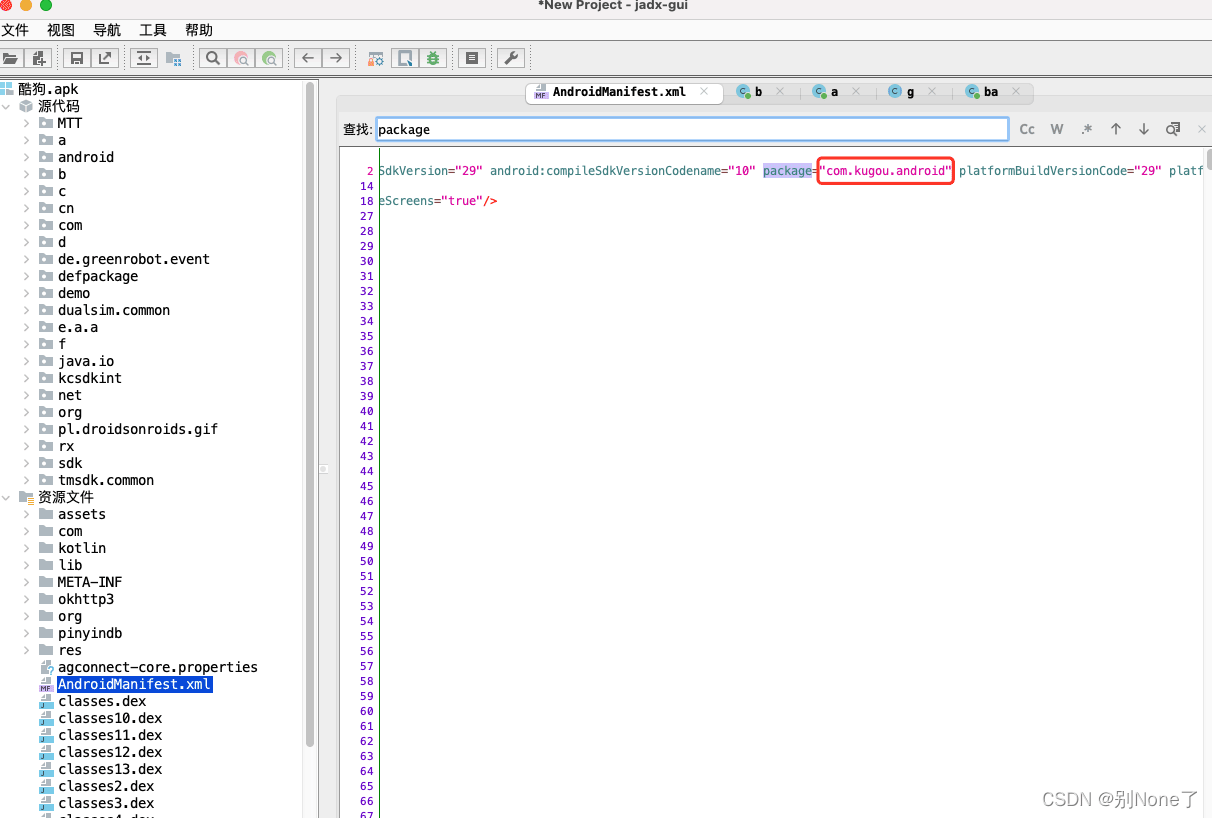This screenshot has height=818, width=1212.
Task: Open the 导航 menu
Action: [106, 30]
